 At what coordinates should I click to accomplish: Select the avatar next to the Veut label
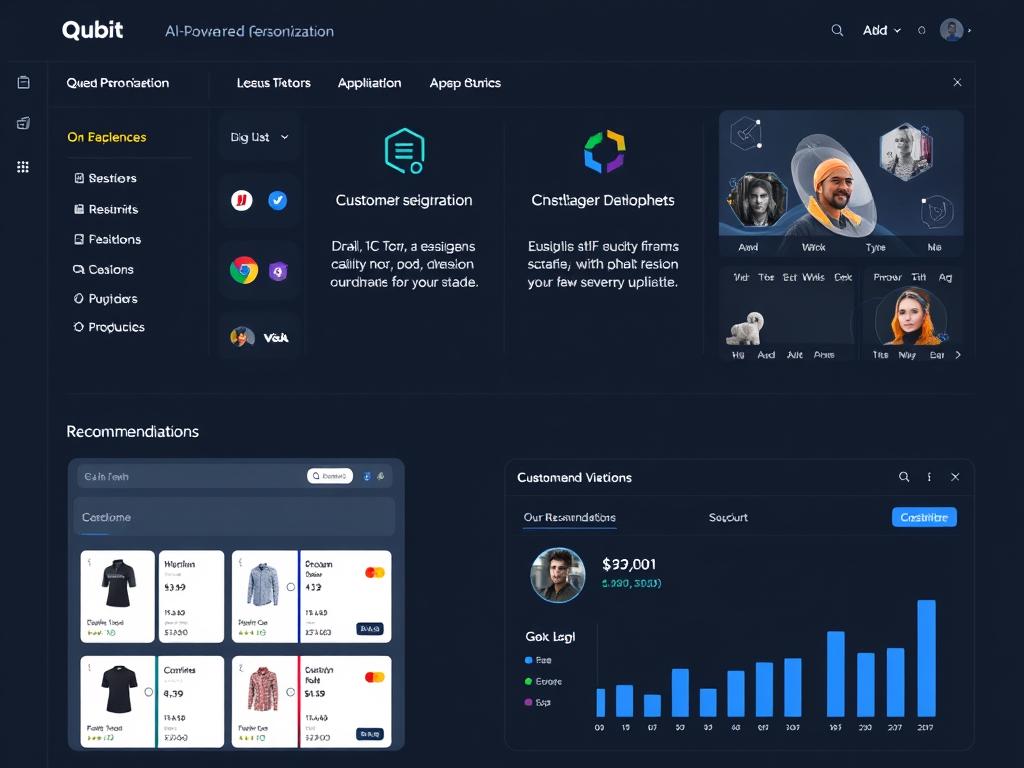242,337
